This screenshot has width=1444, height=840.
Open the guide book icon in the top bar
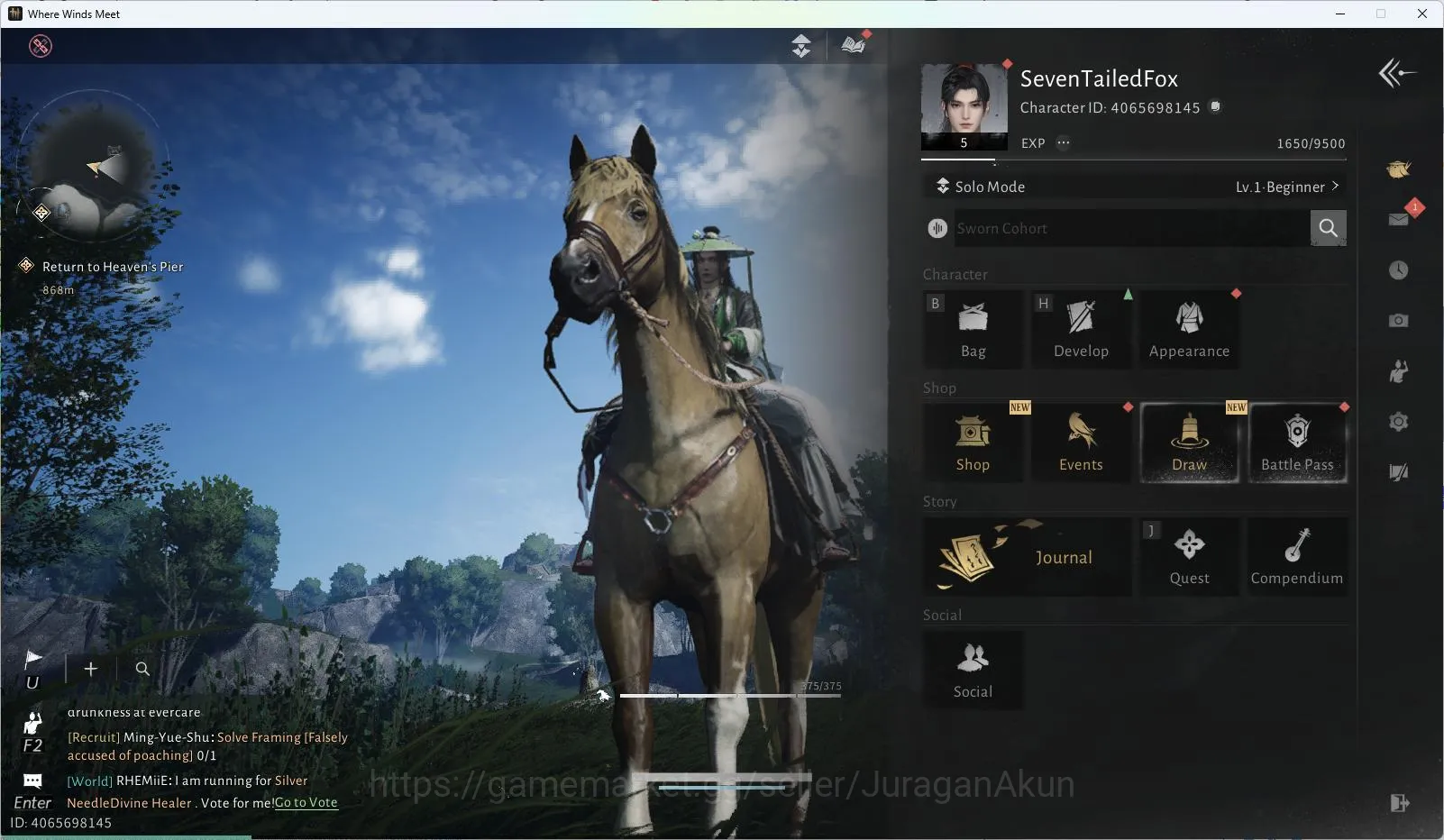coord(853,45)
